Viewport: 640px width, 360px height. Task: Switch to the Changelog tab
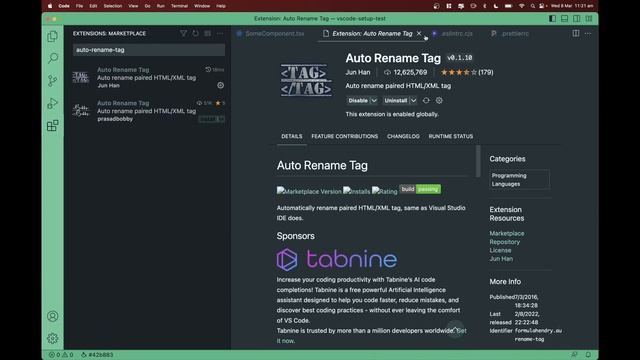(x=403, y=136)
